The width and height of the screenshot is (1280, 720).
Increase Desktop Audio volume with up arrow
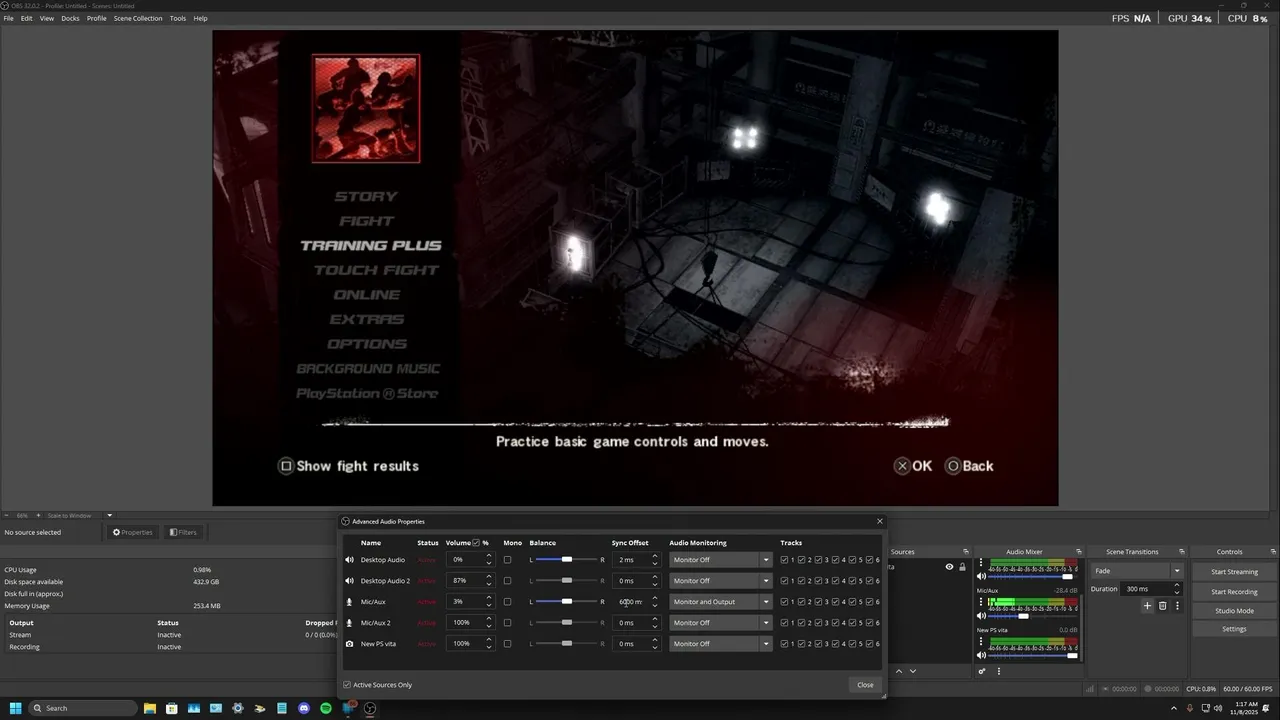coord(488,557)
